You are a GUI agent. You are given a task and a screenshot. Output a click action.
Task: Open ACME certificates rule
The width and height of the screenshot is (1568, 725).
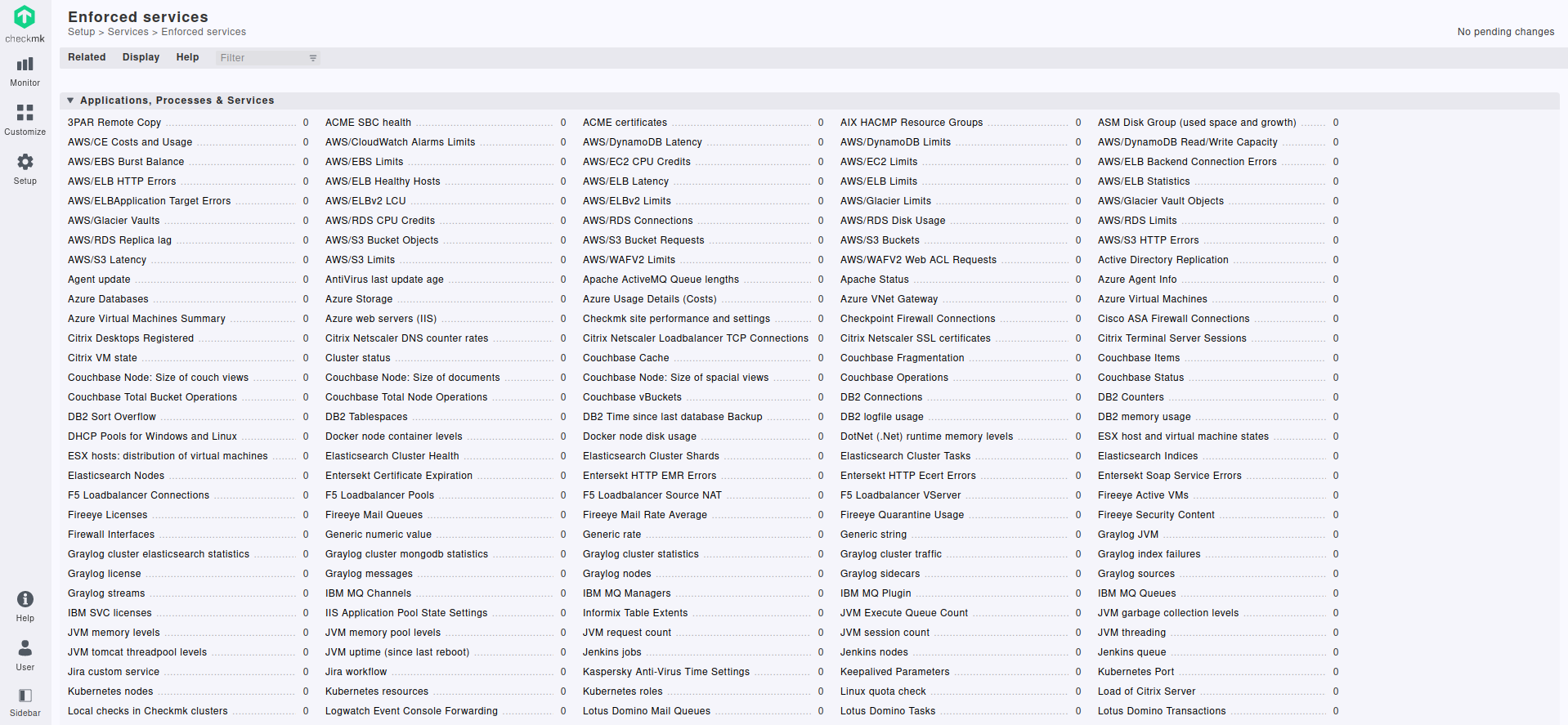click(625, 123)
